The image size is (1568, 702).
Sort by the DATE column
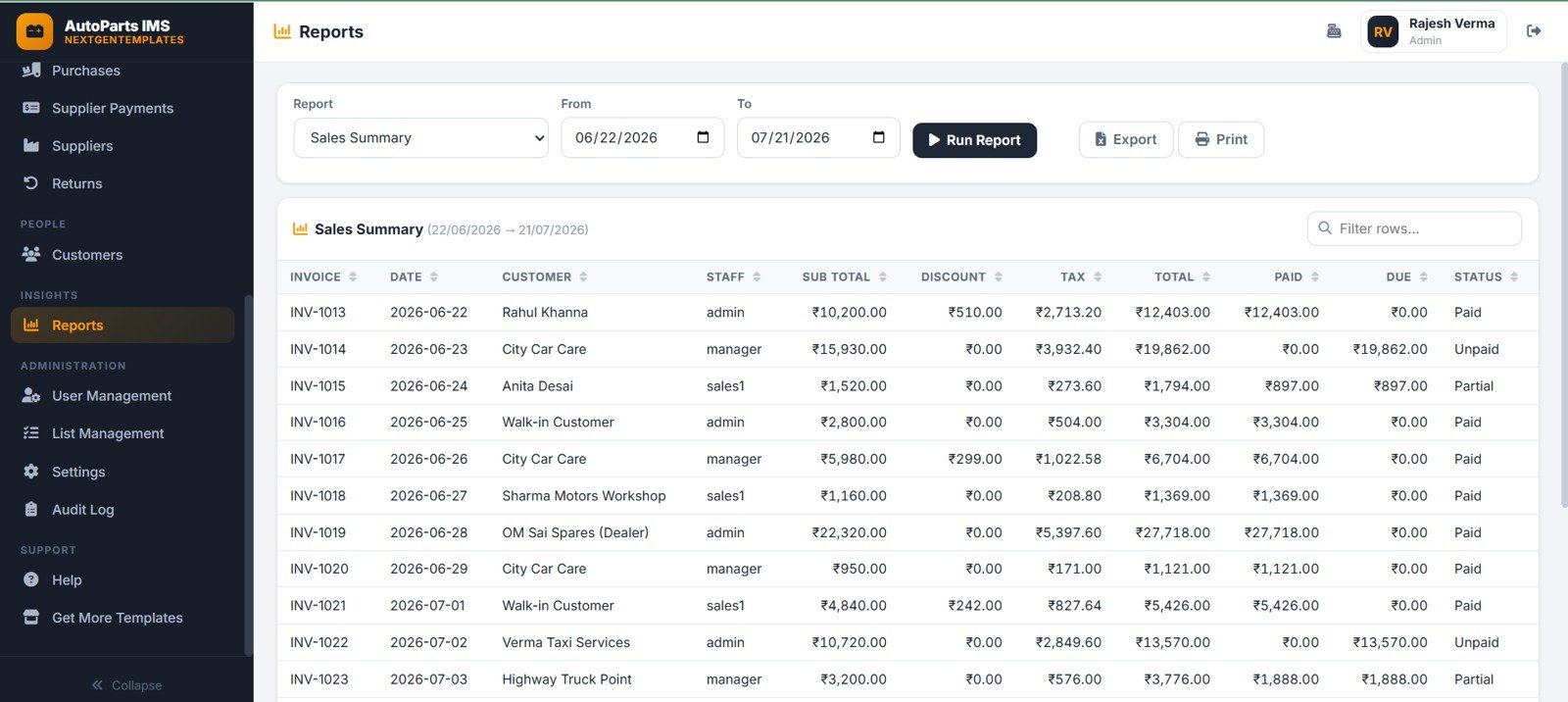click(414, 277)
